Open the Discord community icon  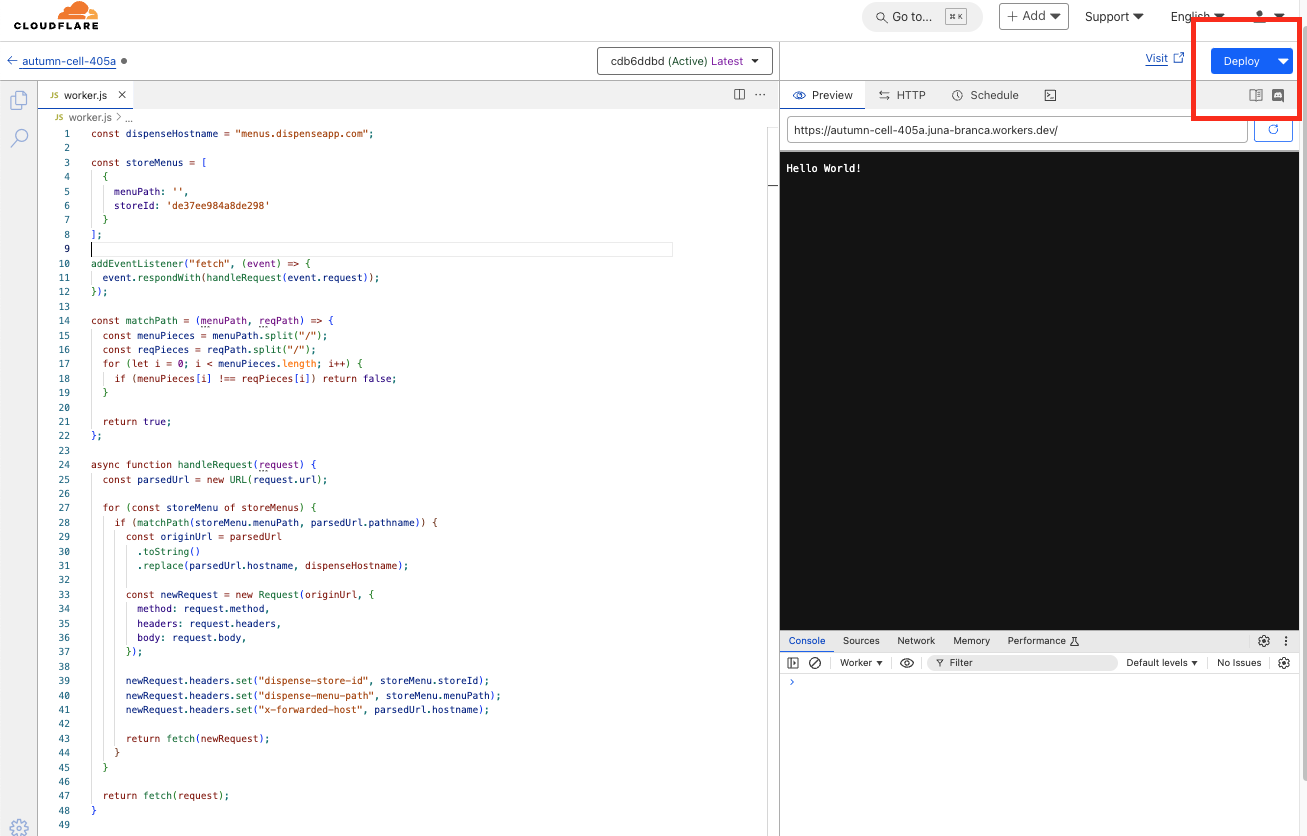pyautogui.click(x=1277, y=95)
